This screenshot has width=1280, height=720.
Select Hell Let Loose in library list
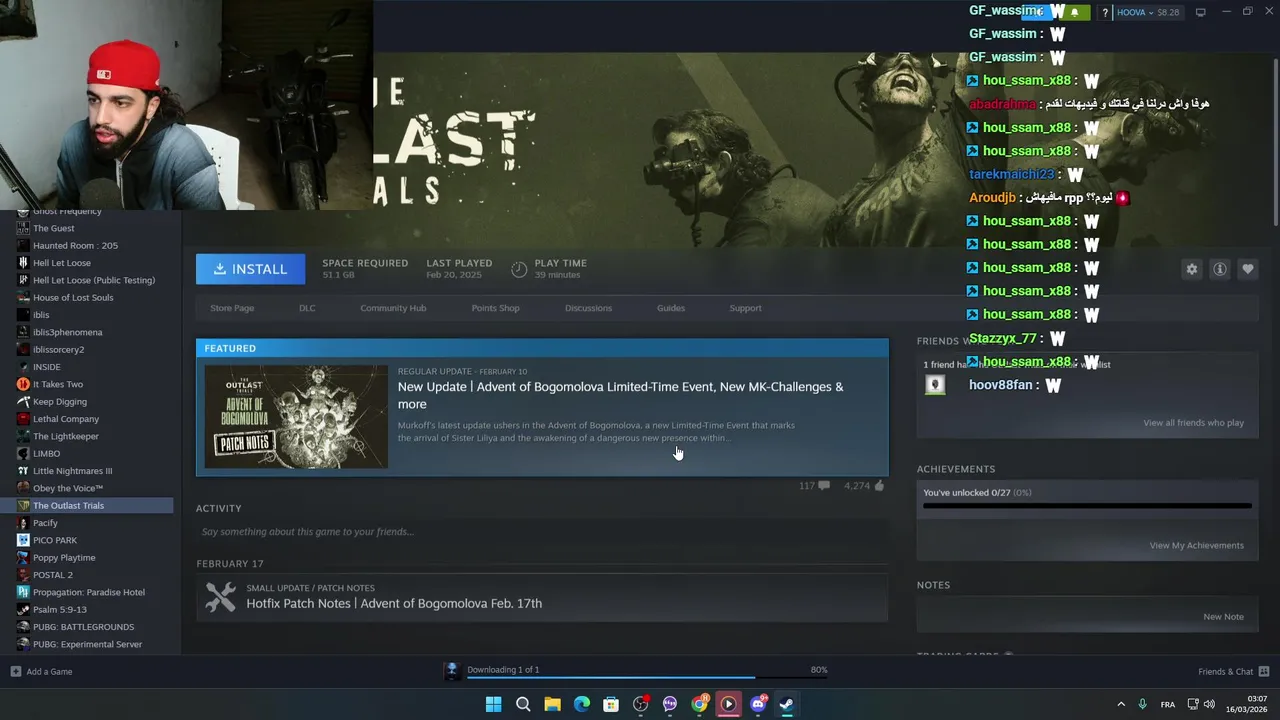pos(62,263)
